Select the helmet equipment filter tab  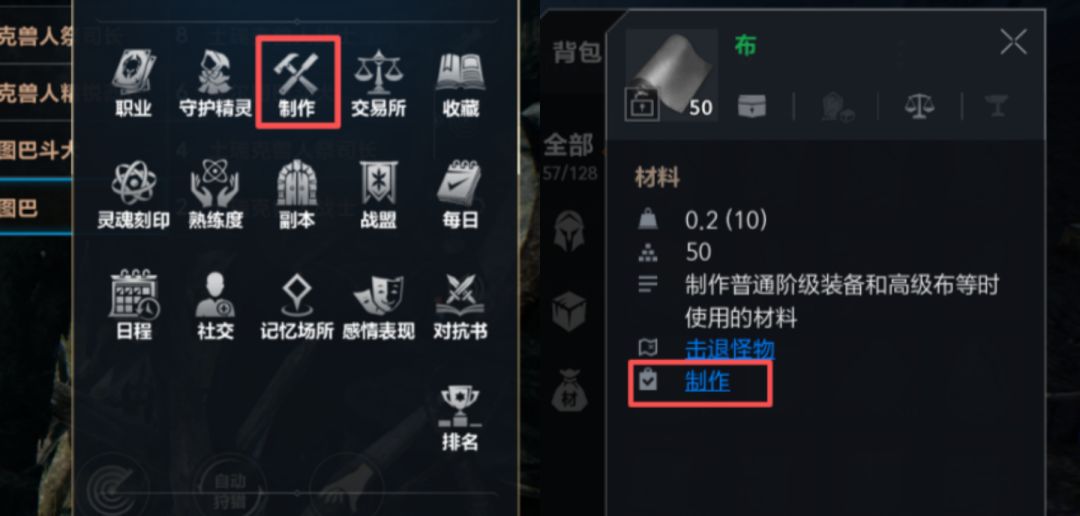[x=570, y=232]
